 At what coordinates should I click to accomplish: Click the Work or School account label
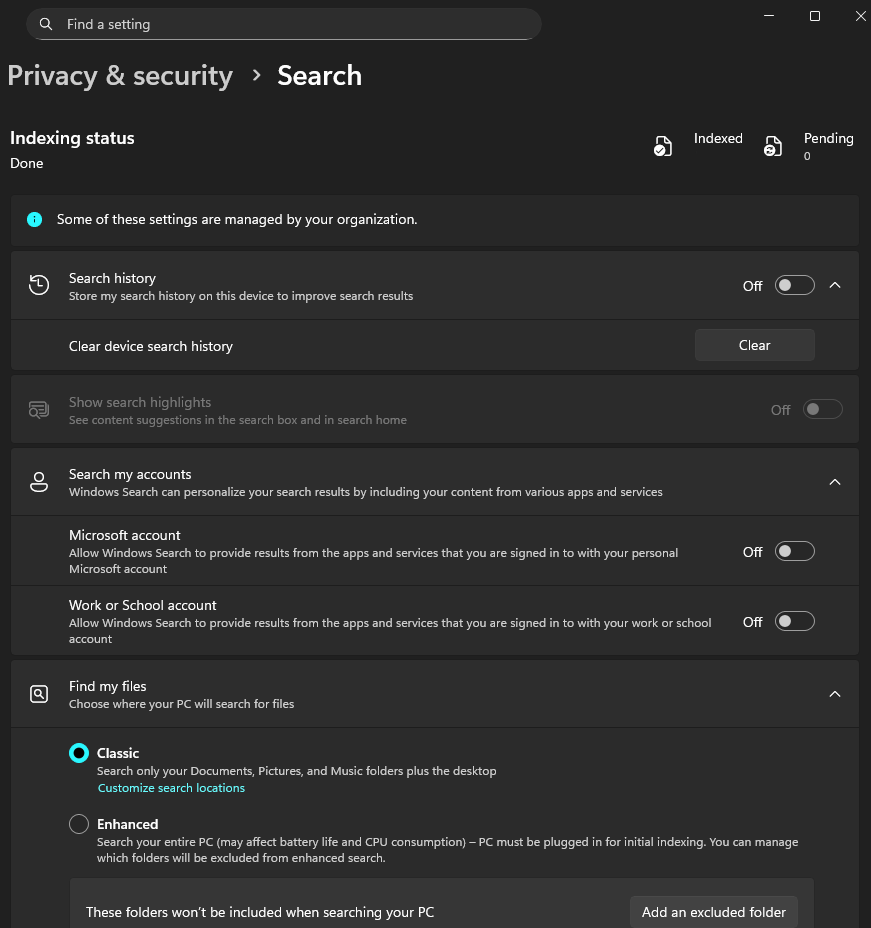click(143, 605)
